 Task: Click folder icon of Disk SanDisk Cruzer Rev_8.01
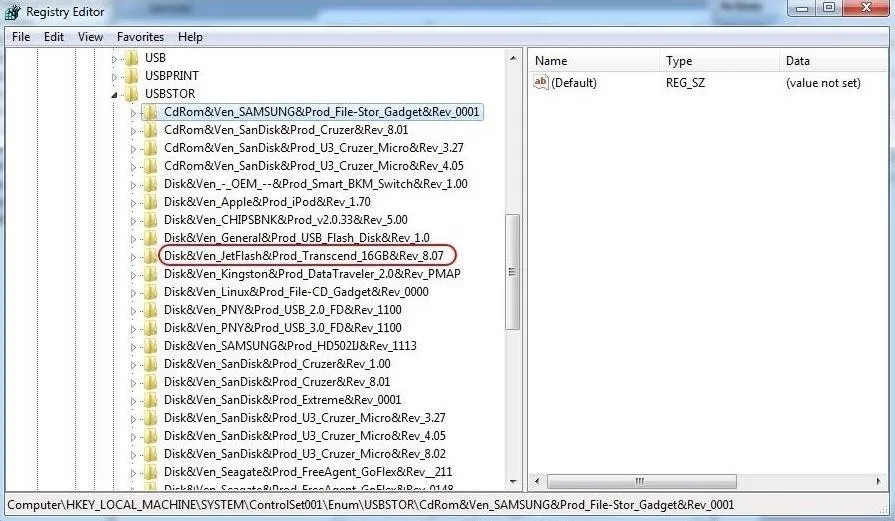[151, 382]
